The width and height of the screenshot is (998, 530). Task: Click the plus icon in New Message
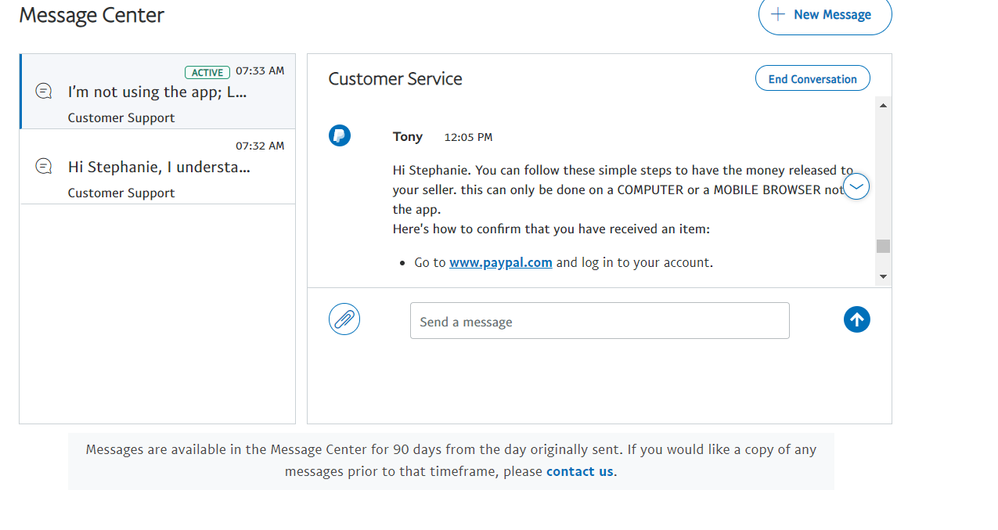[778, 14]
